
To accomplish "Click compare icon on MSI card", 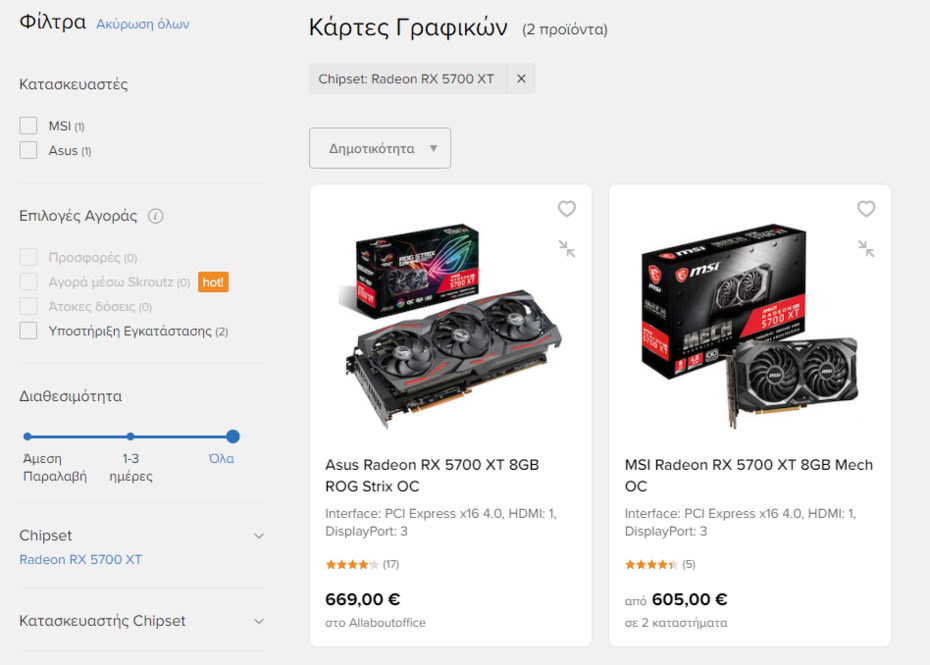I will click(866, 248).
